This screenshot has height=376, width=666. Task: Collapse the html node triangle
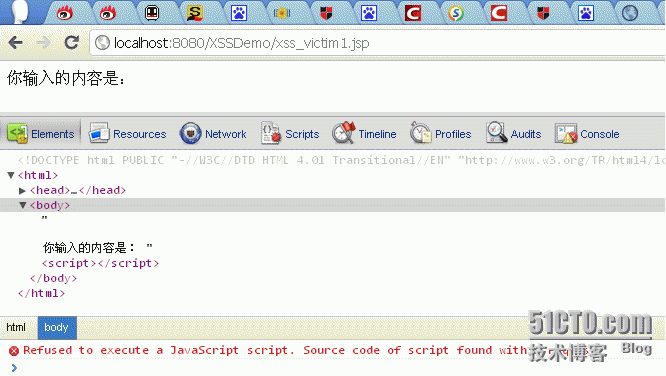click(x=11, y=175)
